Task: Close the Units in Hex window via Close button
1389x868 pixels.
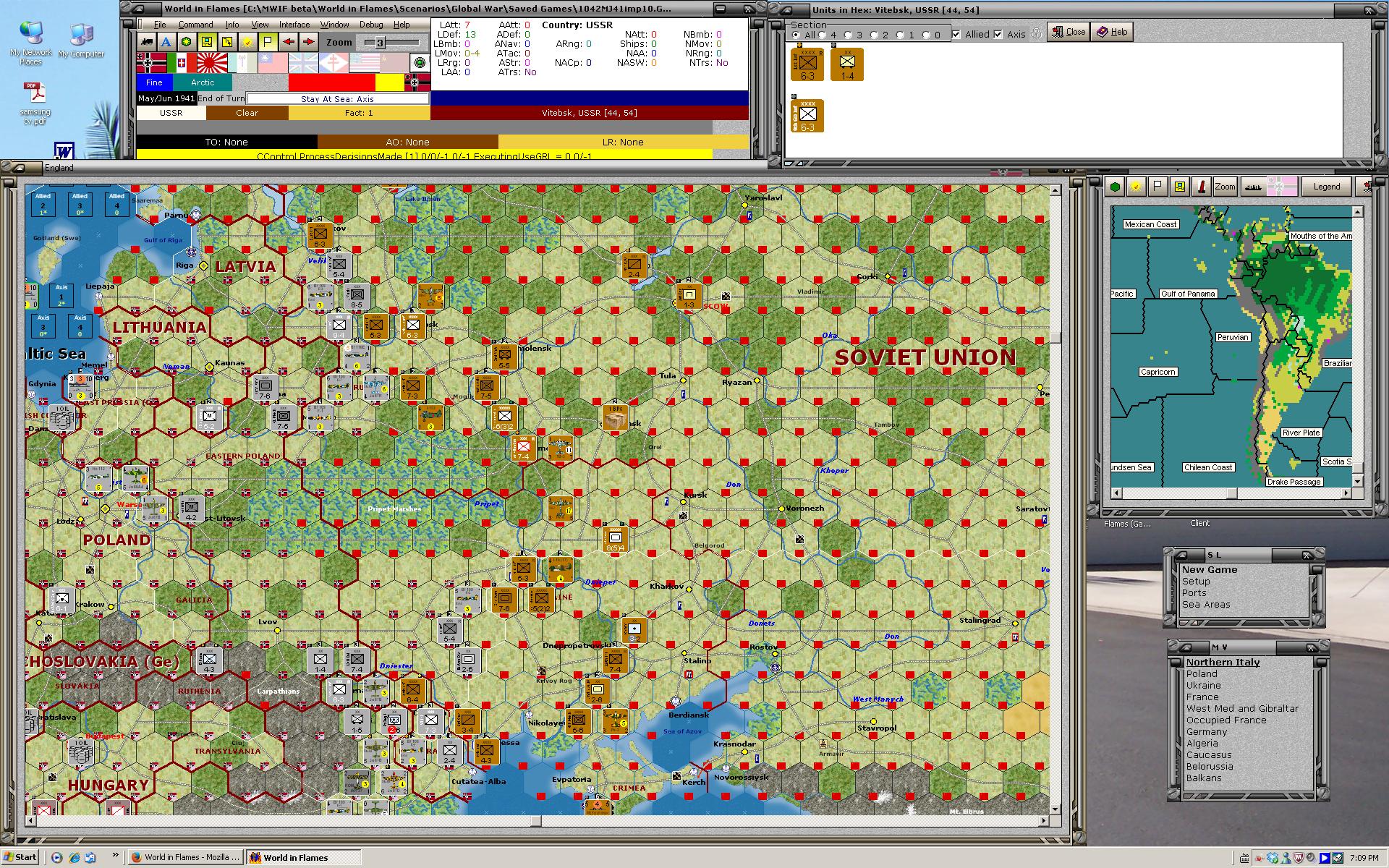Action: [1068, 32]
